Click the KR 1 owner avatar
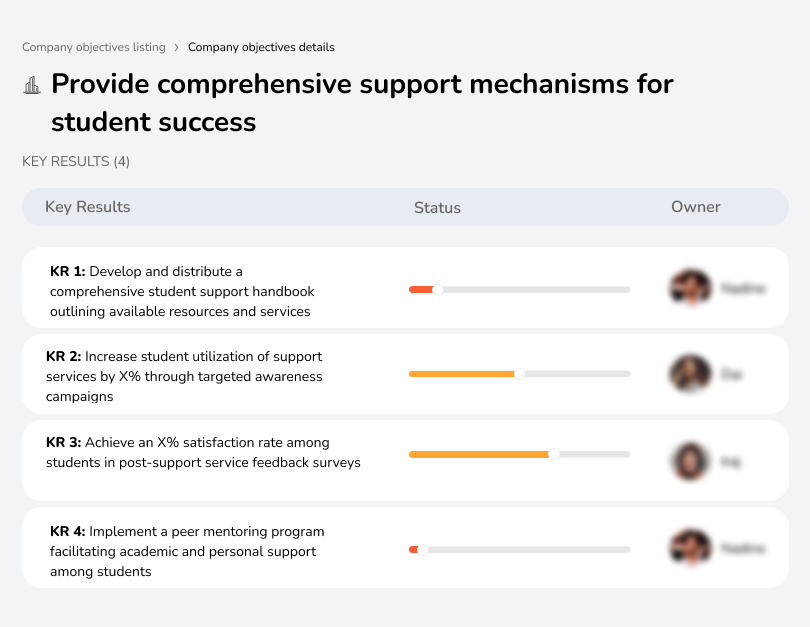 point(691,288)
